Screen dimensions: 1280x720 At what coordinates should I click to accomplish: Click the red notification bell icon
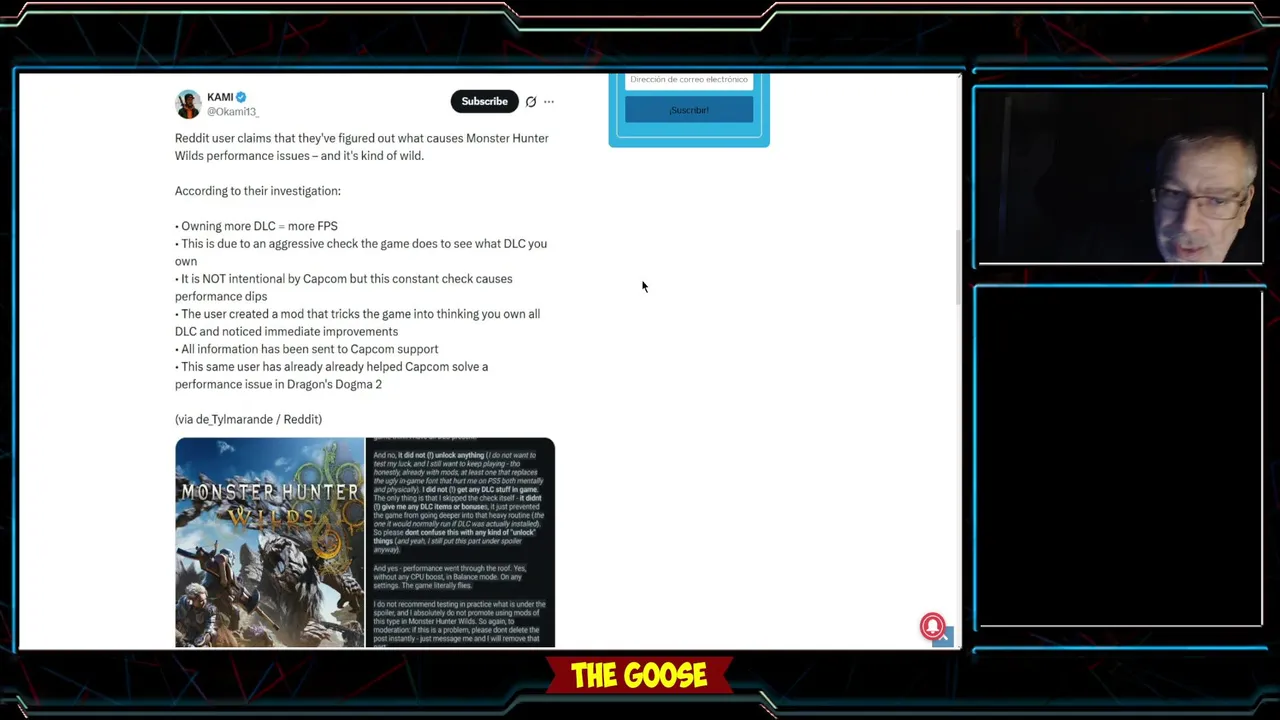click(x=932, y=626)
